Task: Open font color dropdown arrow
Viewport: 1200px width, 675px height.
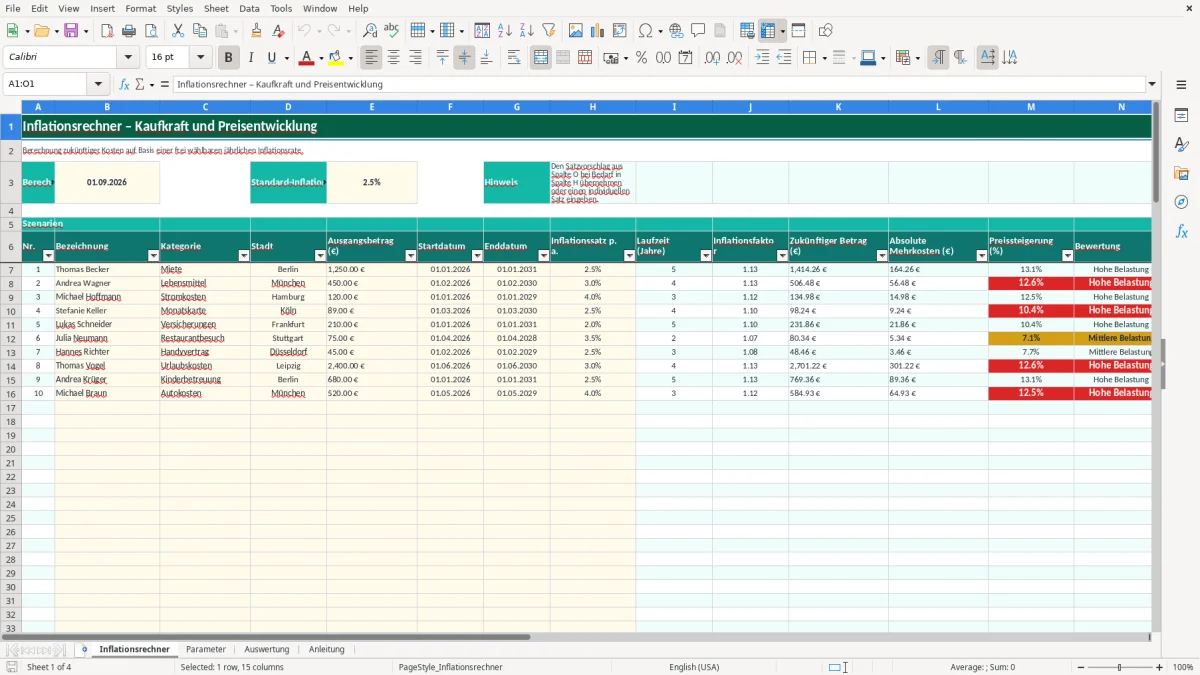Action: (321, 58)
